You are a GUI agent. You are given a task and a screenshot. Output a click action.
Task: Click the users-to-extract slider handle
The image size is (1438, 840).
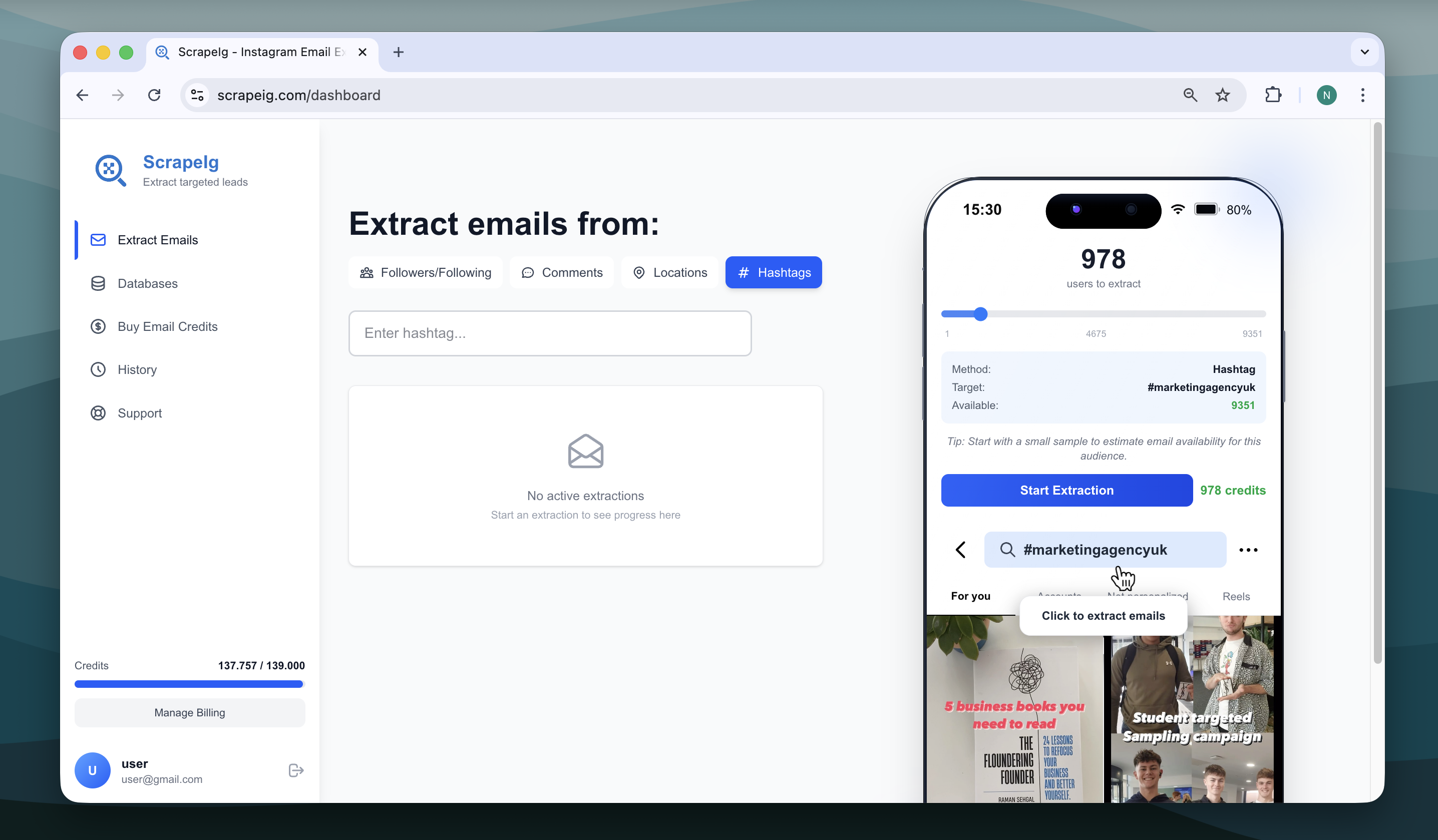[x=980, y=314]
